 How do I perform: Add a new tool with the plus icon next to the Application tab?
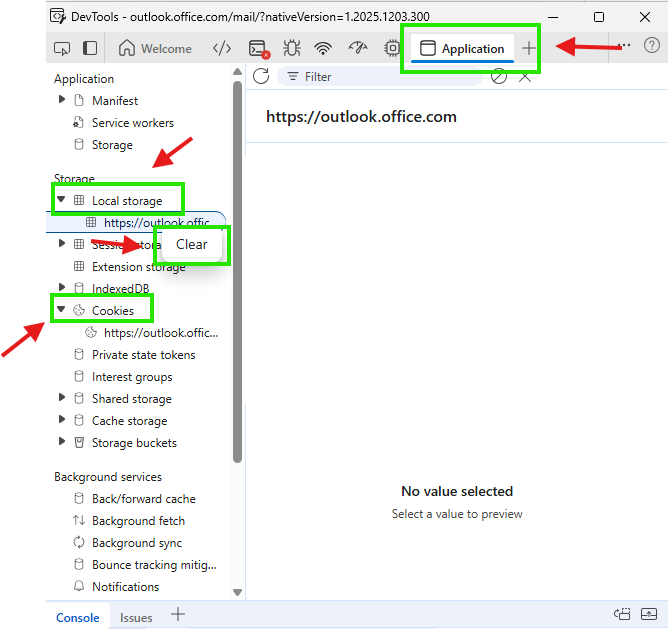click(529, 48)
